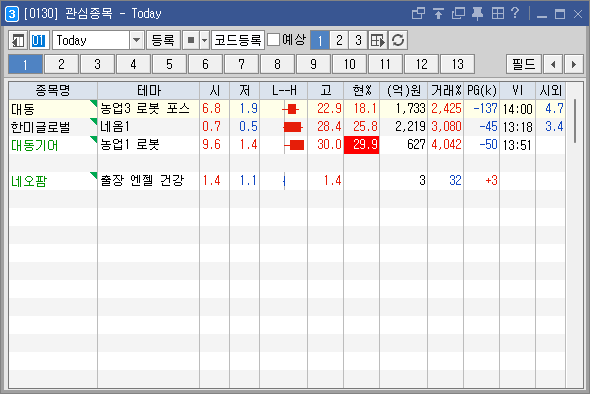Select watchlist group tab 7
This screenshot has height=394, width=590.
click(x=241, y=64)
